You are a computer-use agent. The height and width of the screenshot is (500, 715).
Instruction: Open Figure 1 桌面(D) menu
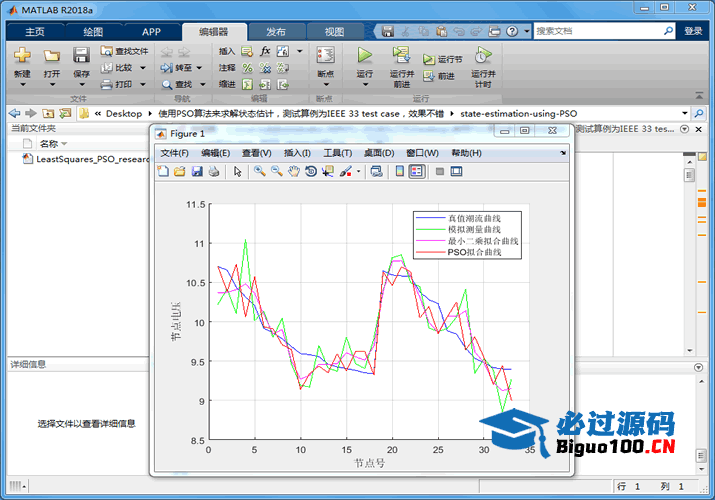pos(379,153)
